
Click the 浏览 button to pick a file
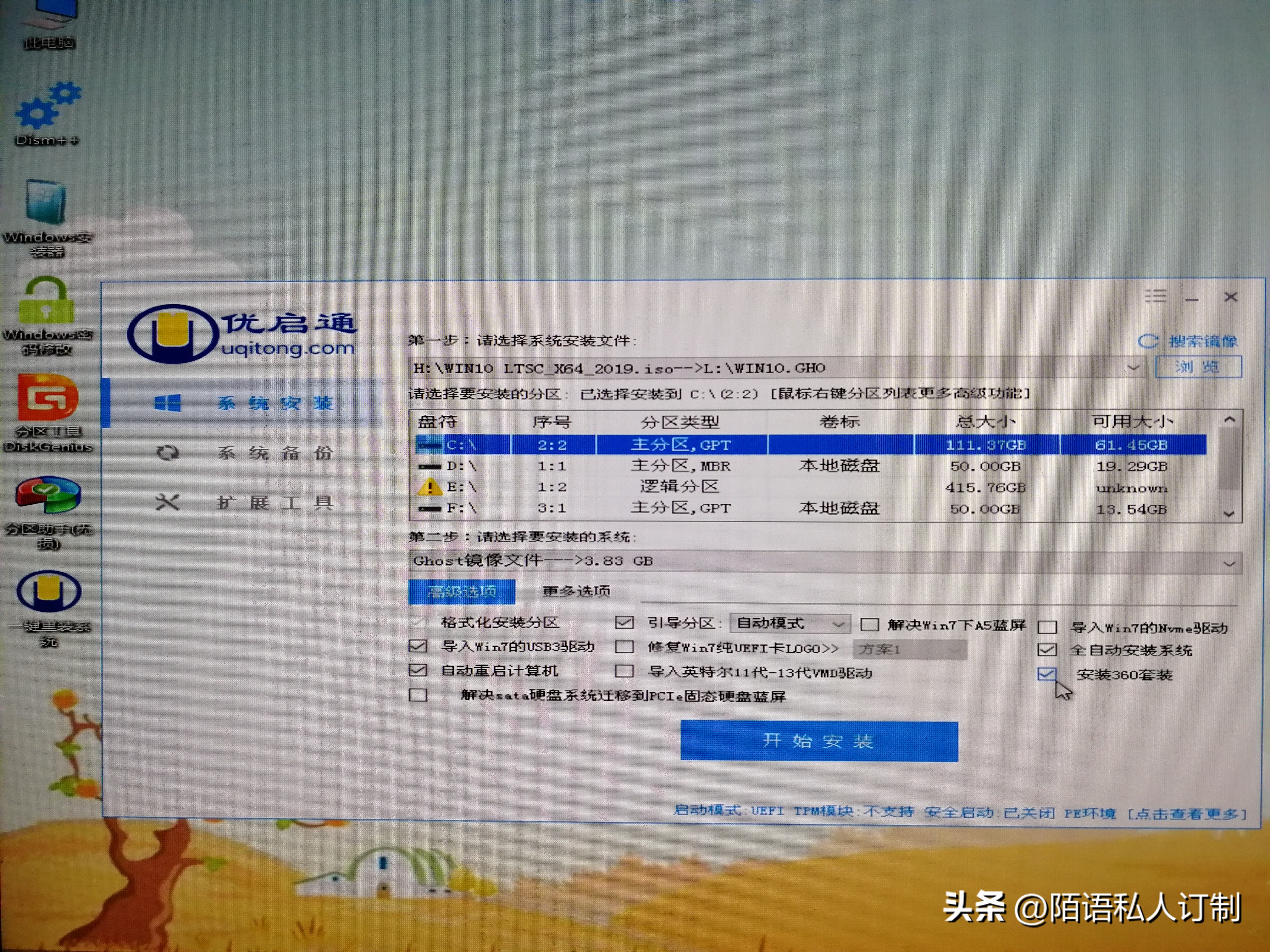[1198, 367]
